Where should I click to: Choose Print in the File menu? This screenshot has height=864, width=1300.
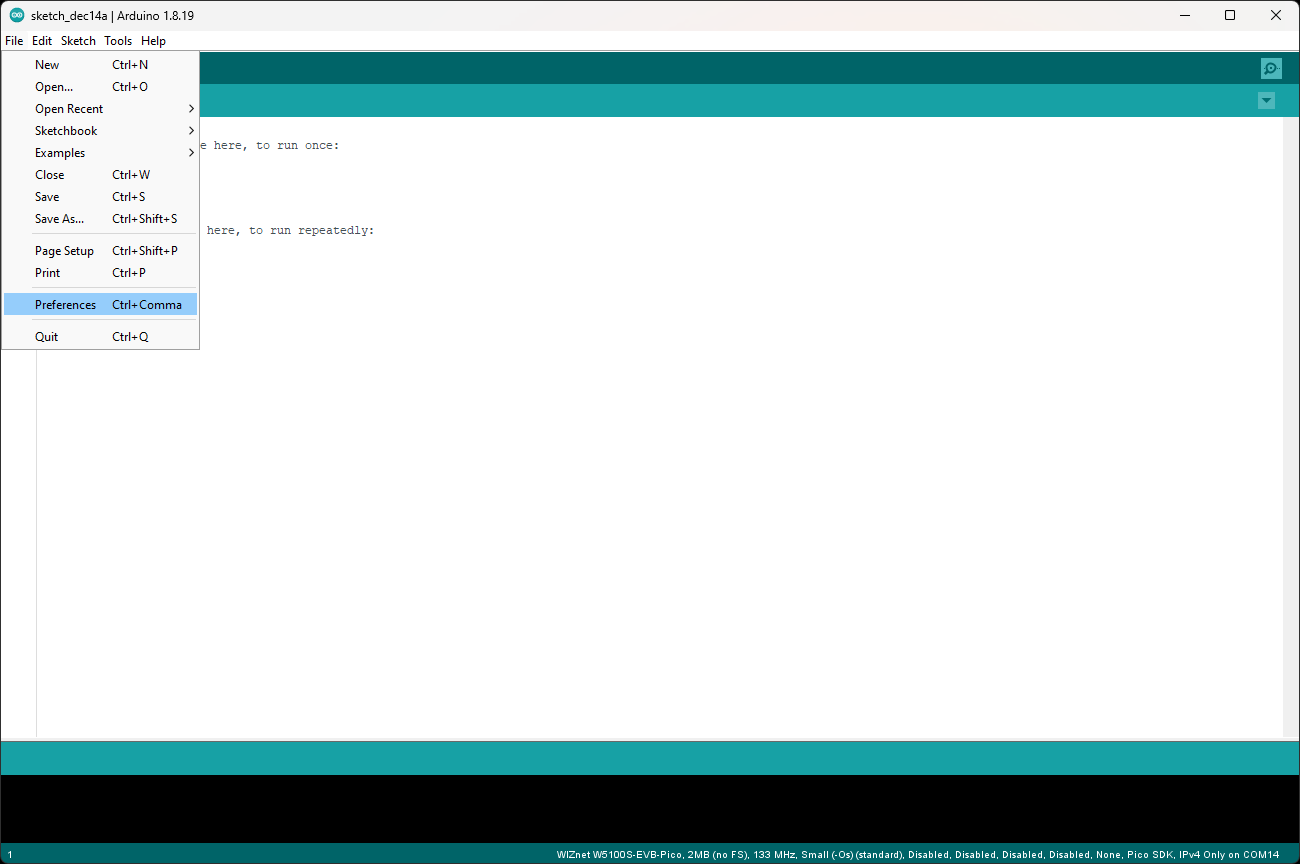point(100,273)
